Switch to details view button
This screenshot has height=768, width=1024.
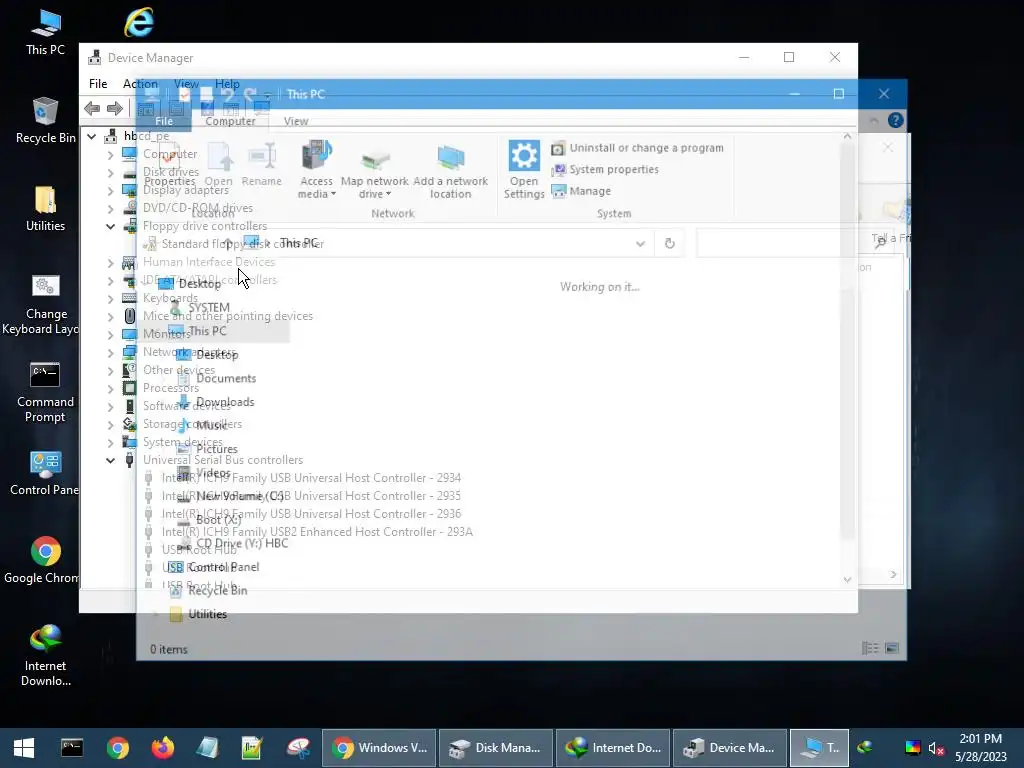pyautogui.click(x=870, y=648)
